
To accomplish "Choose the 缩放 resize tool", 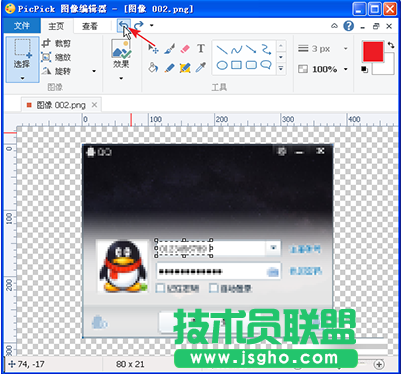I will [56, 57].
